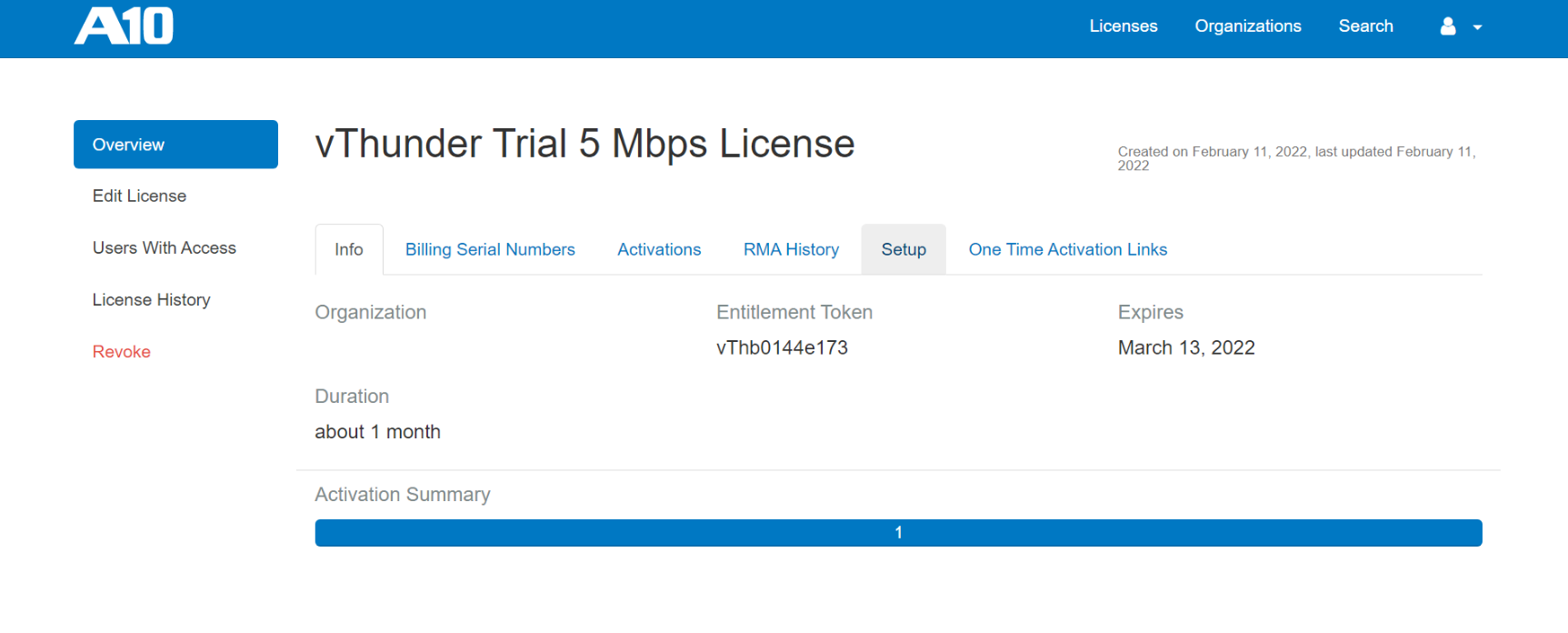Open the RMA History tab
Image resolution: width=1568 pixels, height=633 pixels.
coord(791,249)
